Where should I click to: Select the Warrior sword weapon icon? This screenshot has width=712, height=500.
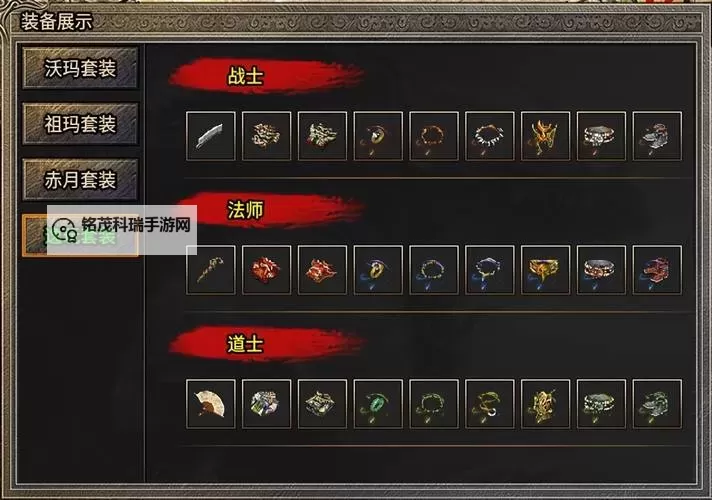point(211,136)
